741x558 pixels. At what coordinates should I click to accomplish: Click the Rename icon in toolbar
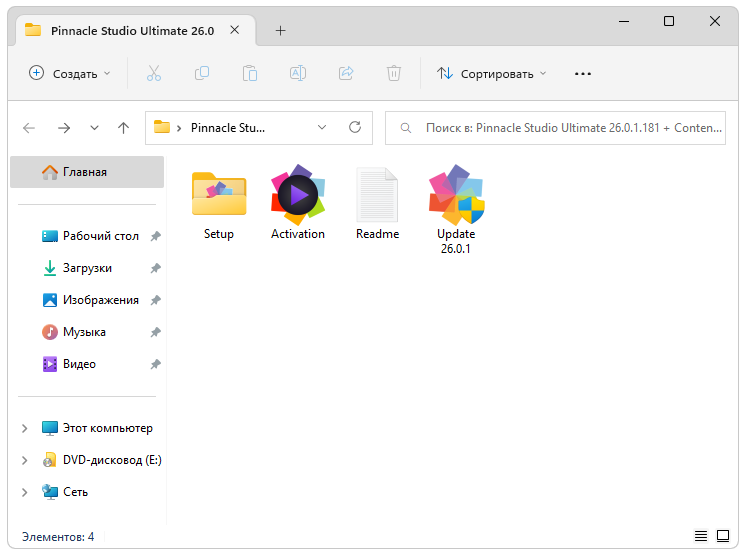tap(298, 74)
